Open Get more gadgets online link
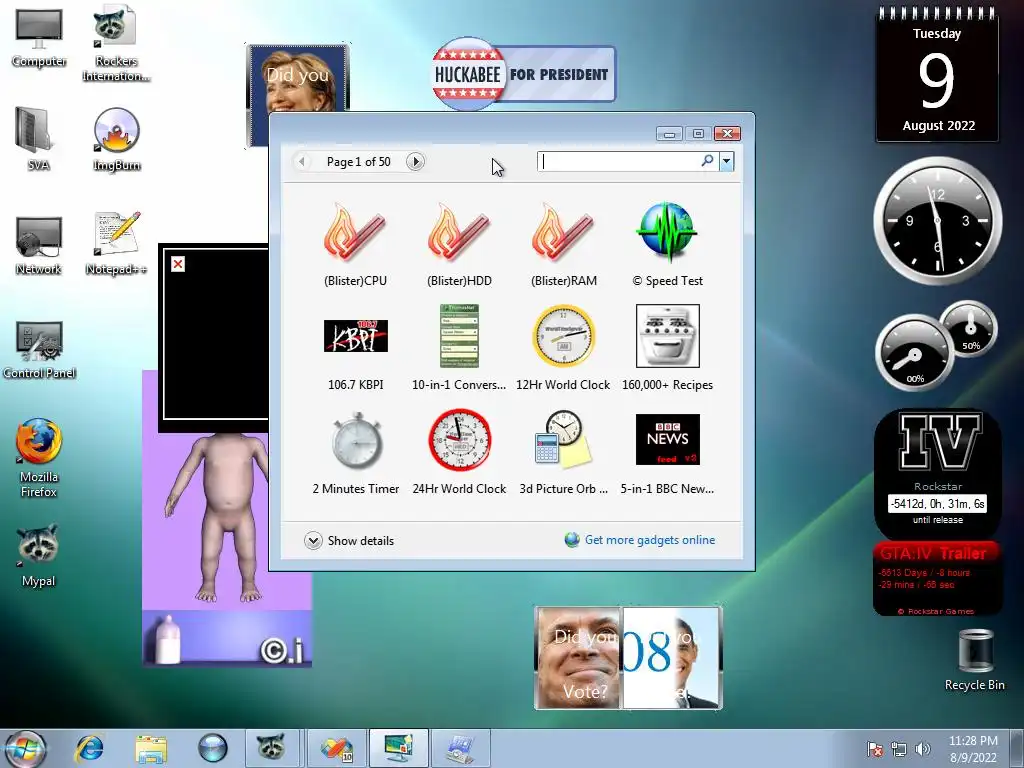 [650, 540]
